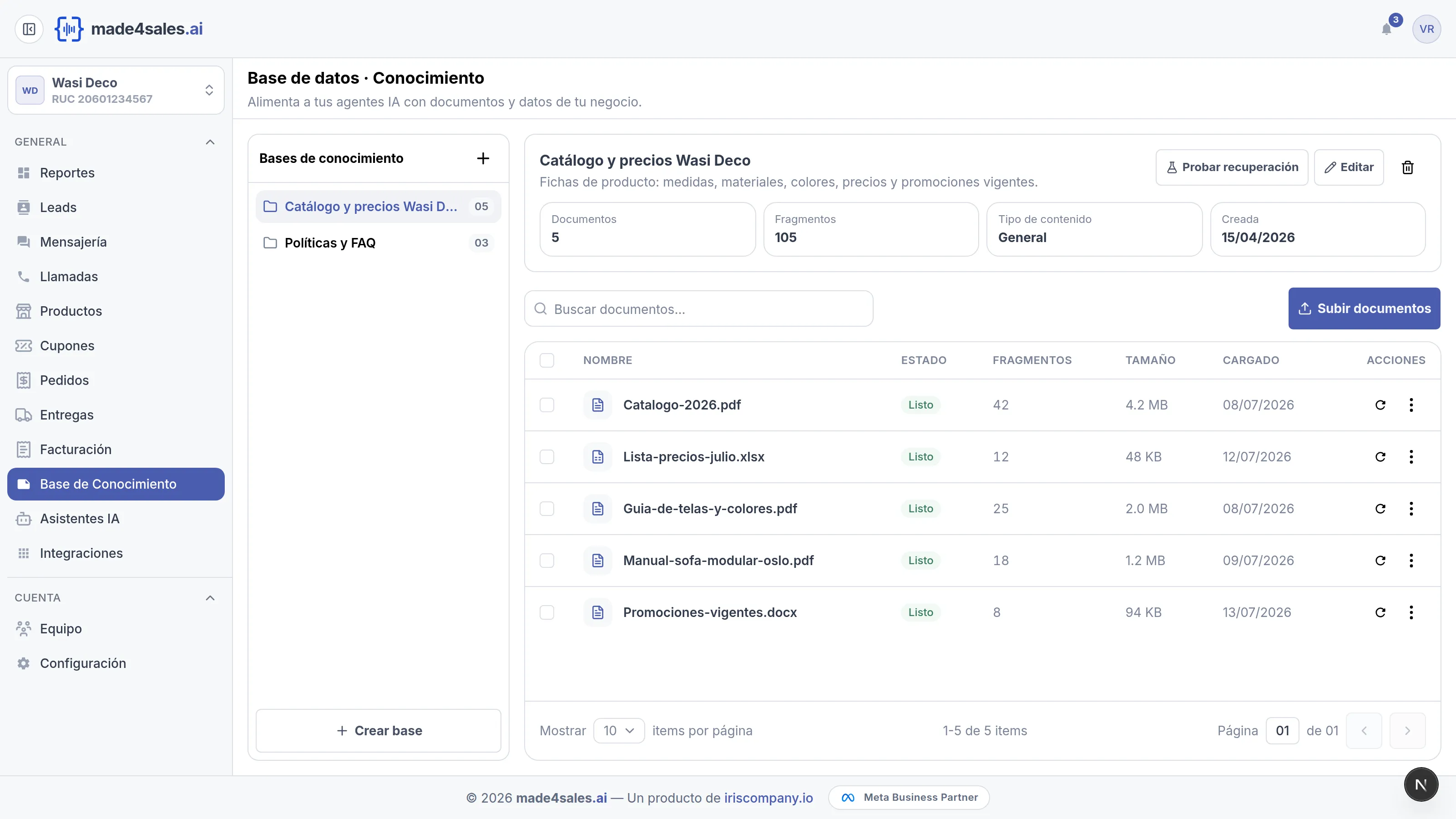This screenshot has height=819, width=1456.
Task: Reprocess Promociones-vigentes.docx with refresh icon
Action: (1380, 613)
